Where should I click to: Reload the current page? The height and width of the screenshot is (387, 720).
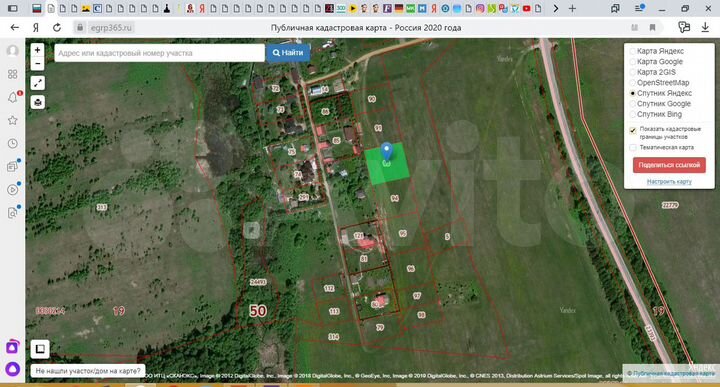coord(57,28)
